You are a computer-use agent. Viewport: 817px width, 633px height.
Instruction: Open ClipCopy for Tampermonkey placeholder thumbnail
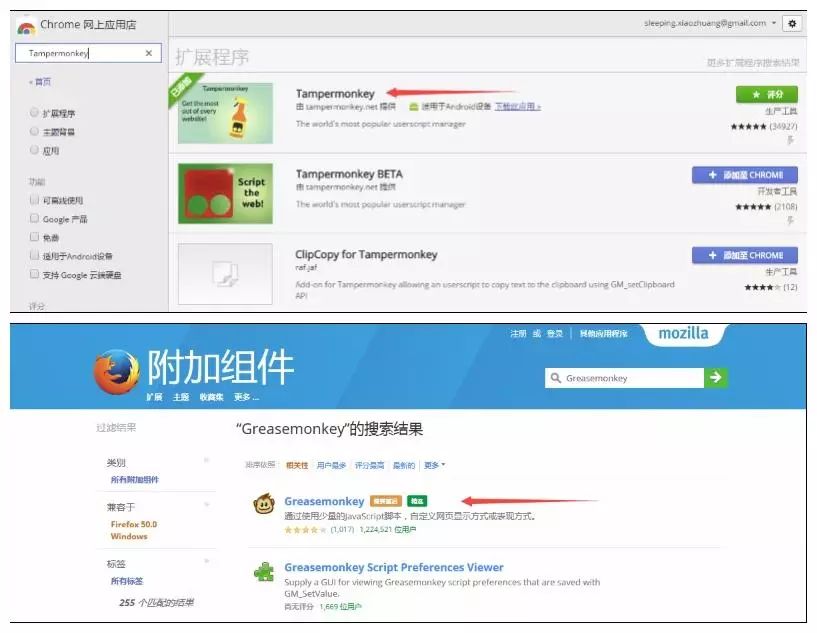coord(225,274)
